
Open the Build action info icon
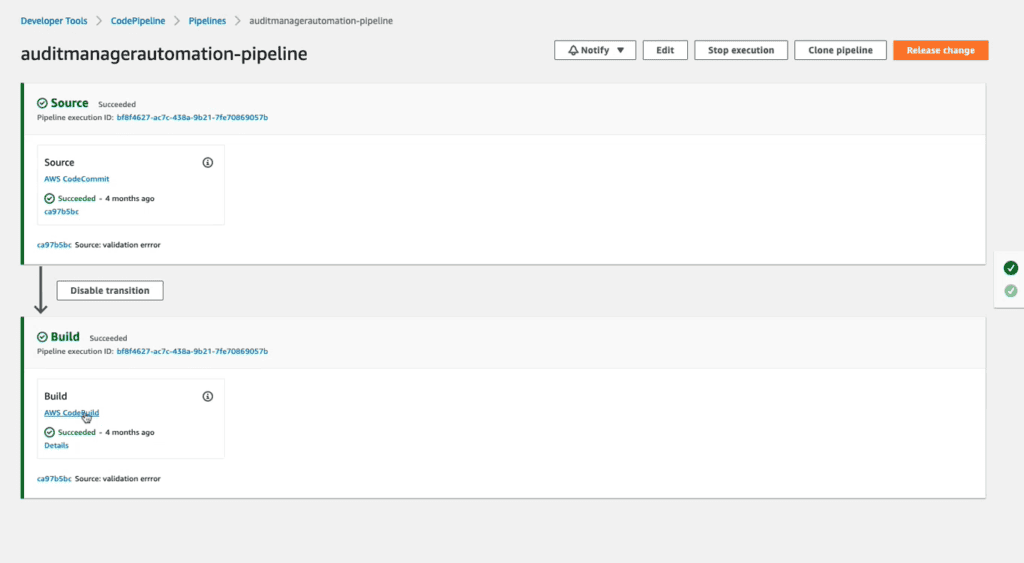click(208, 396)
